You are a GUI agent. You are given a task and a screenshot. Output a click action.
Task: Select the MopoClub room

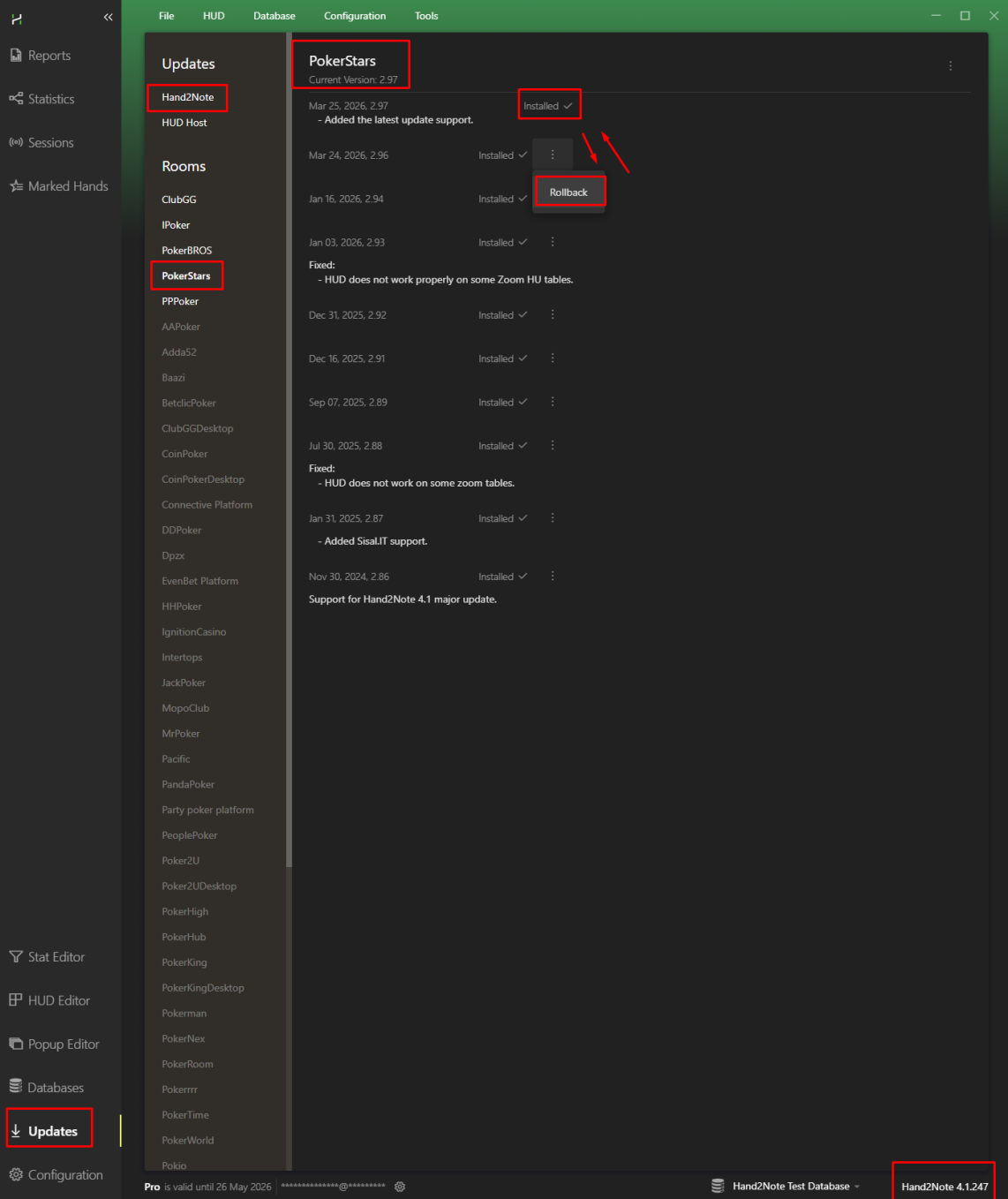point(185,708)
